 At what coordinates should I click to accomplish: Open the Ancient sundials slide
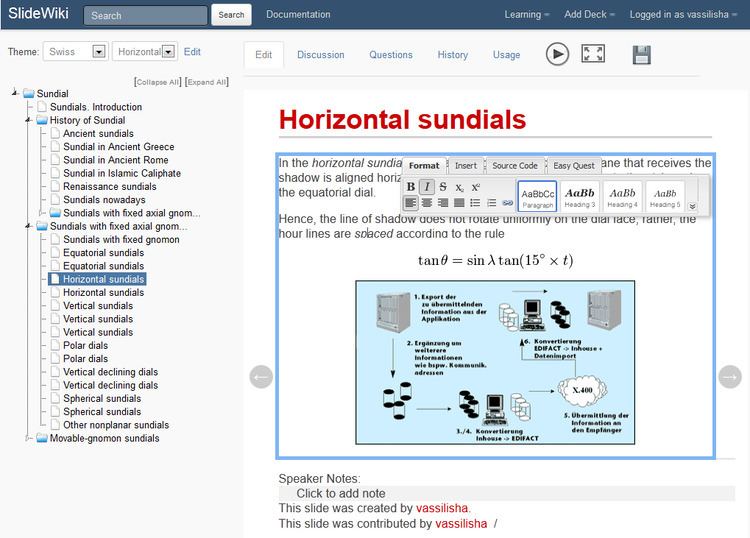[x=98, y=133]
